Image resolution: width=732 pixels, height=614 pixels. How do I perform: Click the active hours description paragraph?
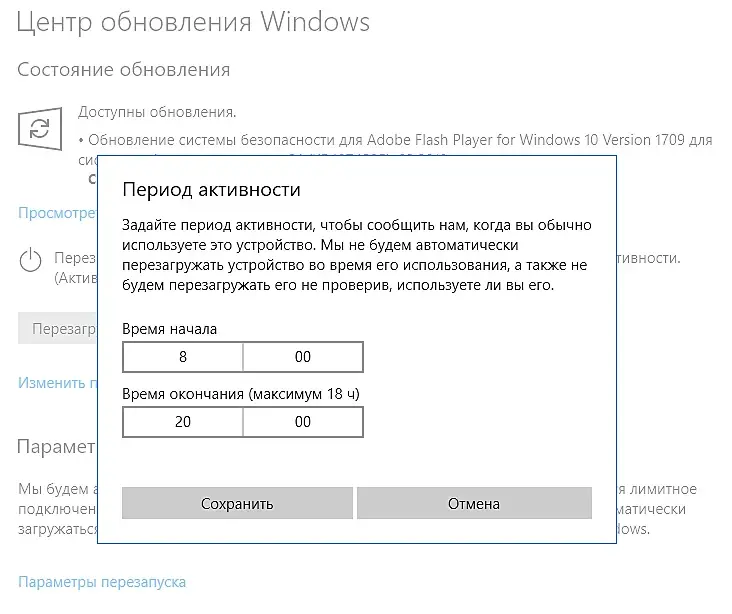(x=356, y=253)
